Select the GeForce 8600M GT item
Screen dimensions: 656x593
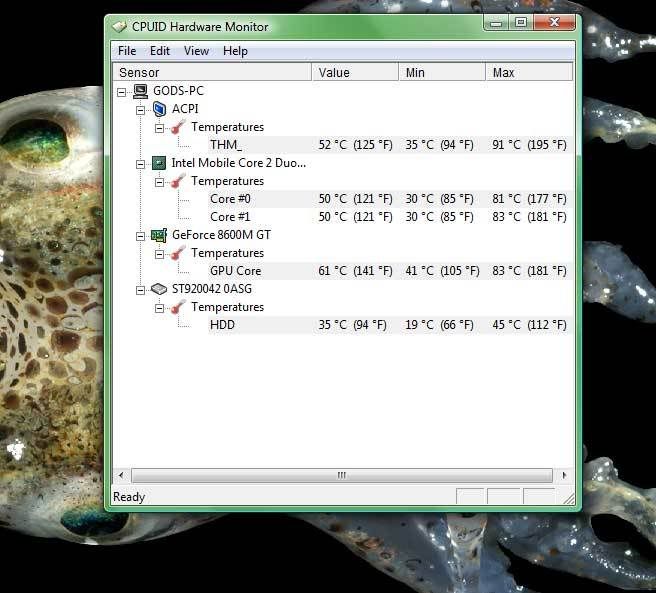(221, 235)
